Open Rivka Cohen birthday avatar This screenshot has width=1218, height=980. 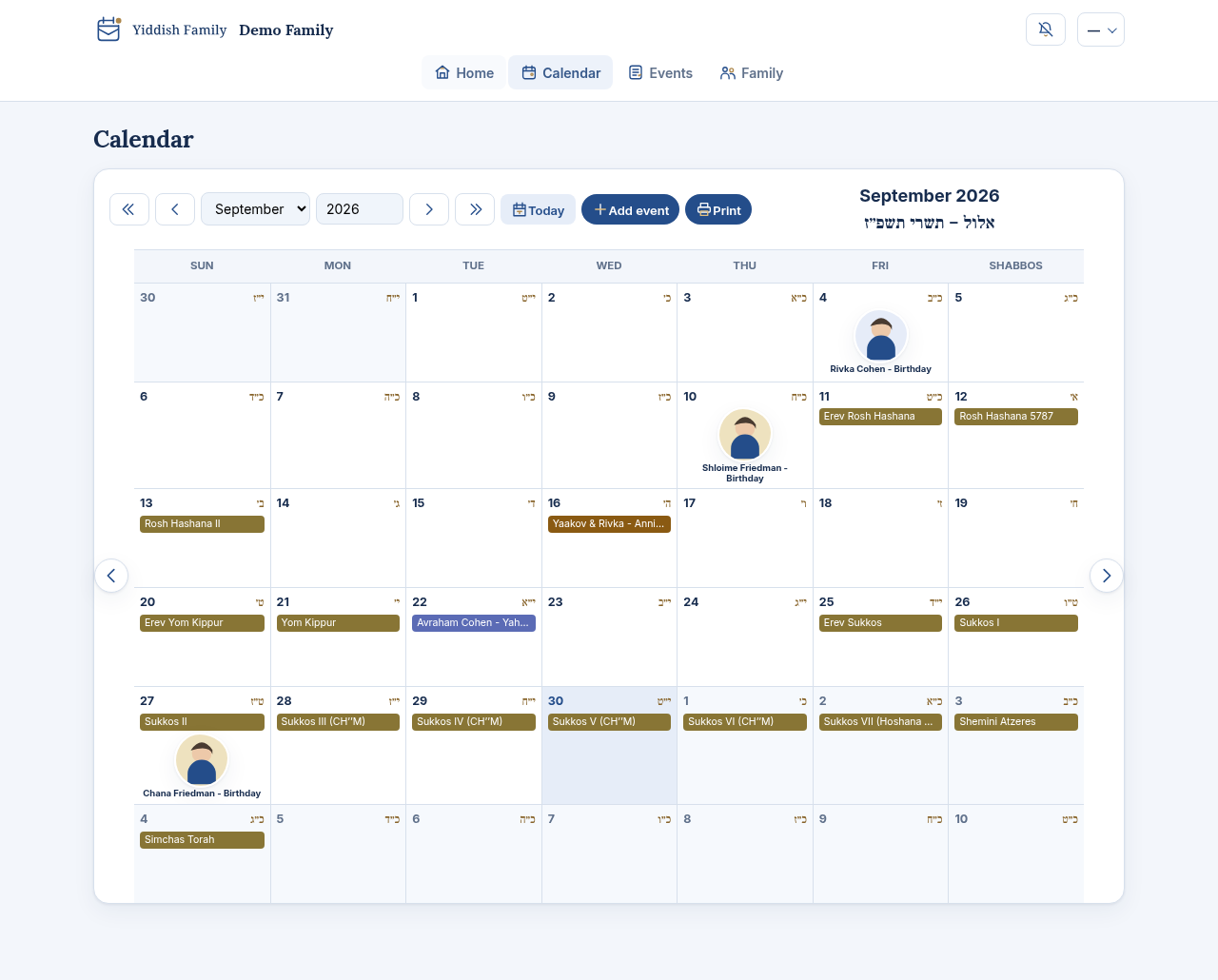click(x=881, y=336)
